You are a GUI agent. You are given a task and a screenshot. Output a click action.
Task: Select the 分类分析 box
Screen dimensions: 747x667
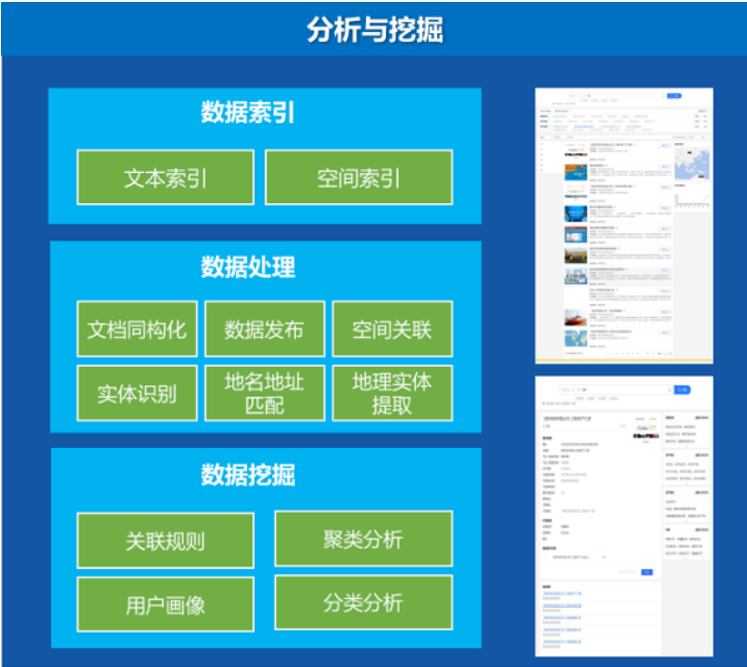[363, 602]
